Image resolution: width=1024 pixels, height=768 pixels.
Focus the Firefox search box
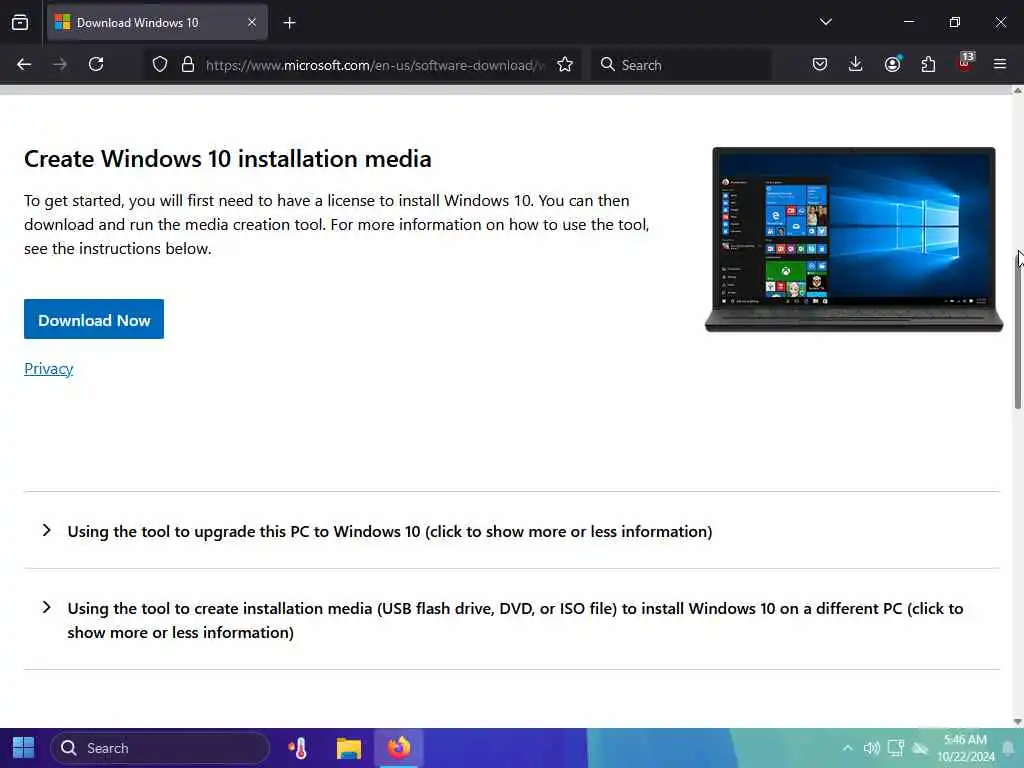[x=680, y=65]
